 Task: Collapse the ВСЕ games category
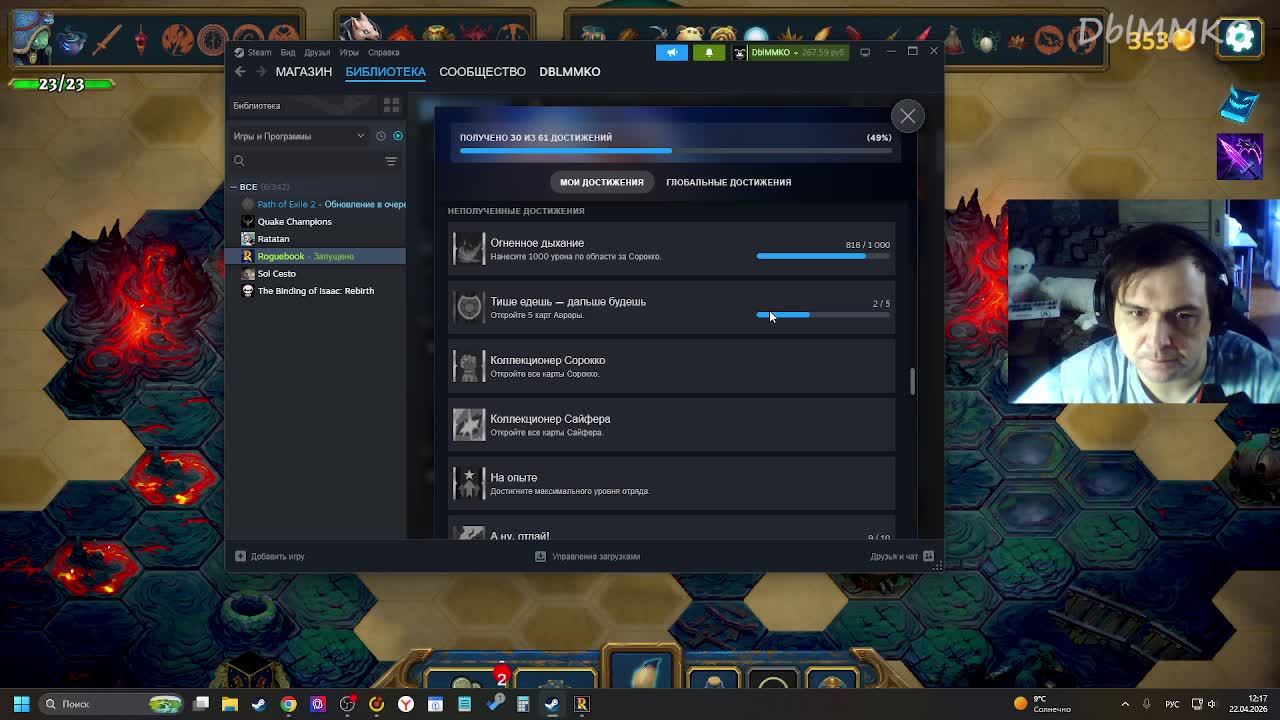233,187
